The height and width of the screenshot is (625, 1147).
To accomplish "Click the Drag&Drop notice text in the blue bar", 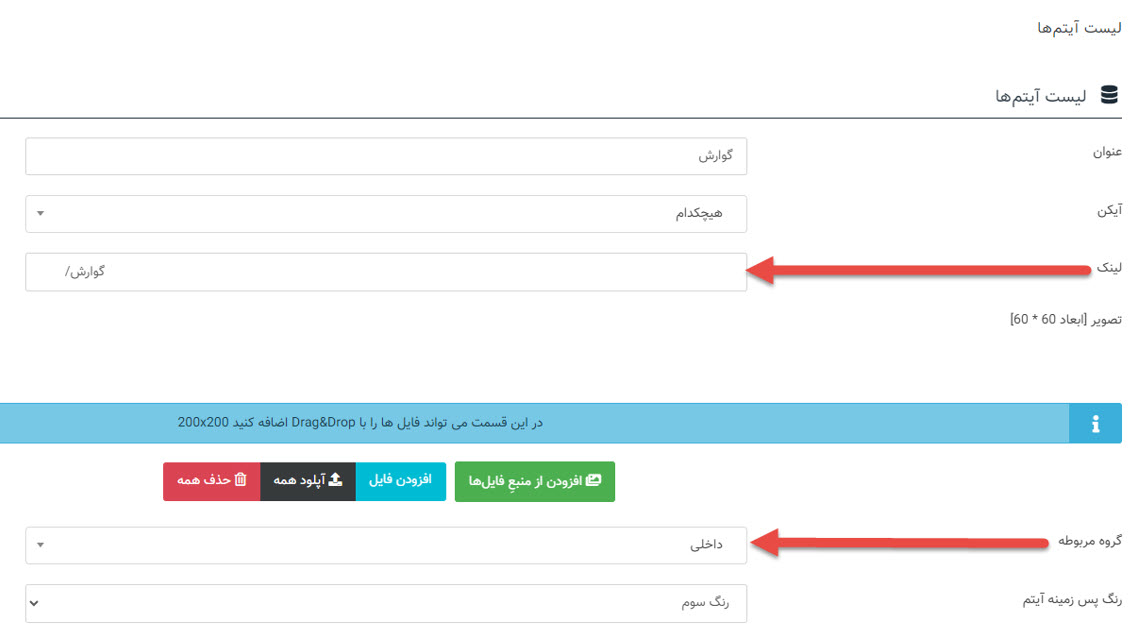I will point(360,423).
